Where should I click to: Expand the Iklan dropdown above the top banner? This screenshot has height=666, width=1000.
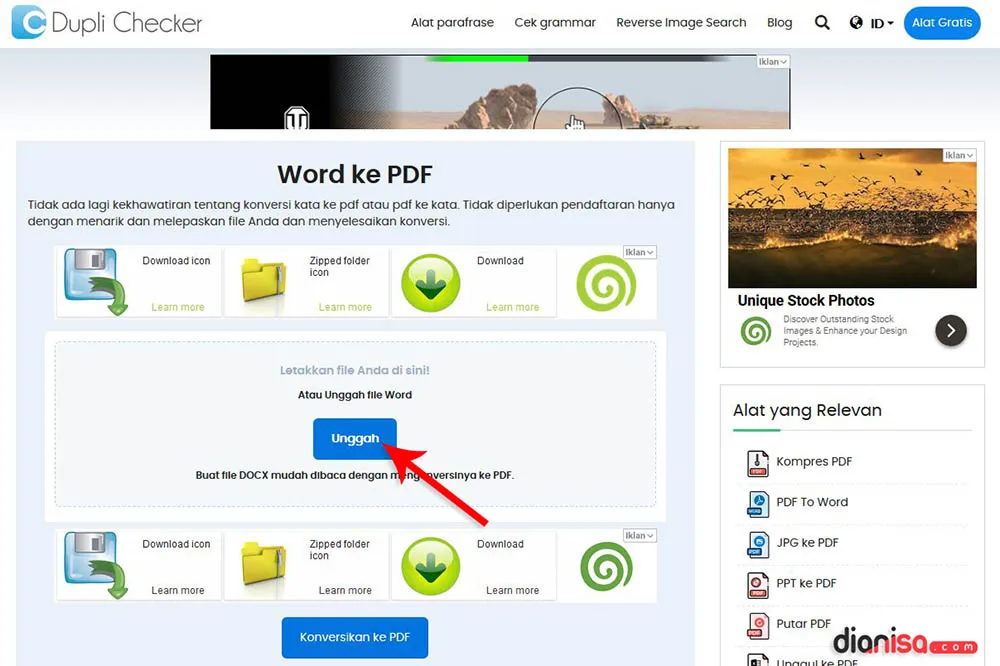[x=771, y=61]
